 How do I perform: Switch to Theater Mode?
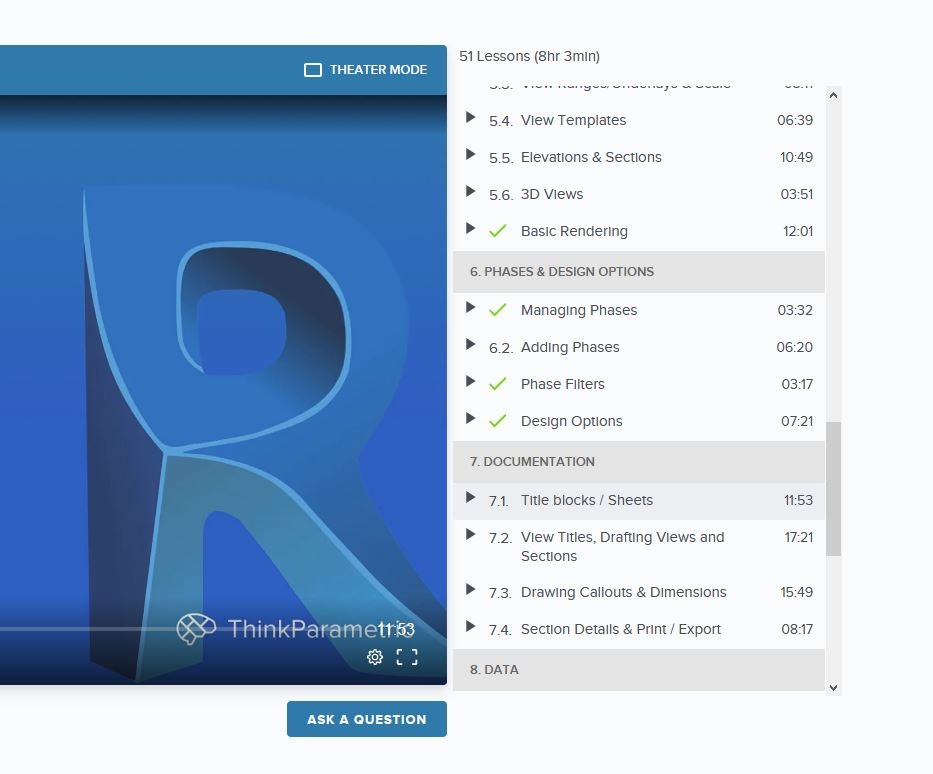click(366, 70)
